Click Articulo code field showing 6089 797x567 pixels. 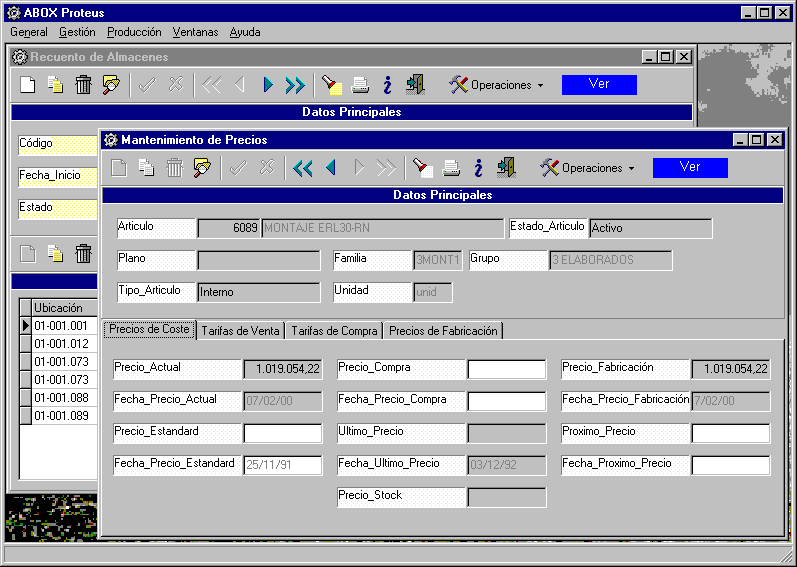[x=229, y=228]
